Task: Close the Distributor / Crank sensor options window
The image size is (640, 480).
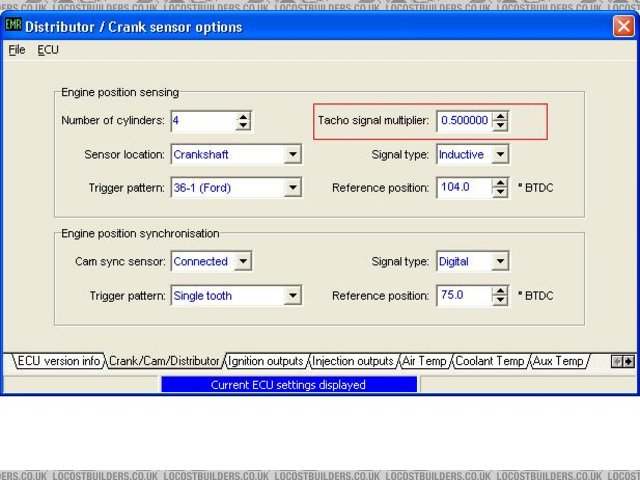Action: click(622, 27)
